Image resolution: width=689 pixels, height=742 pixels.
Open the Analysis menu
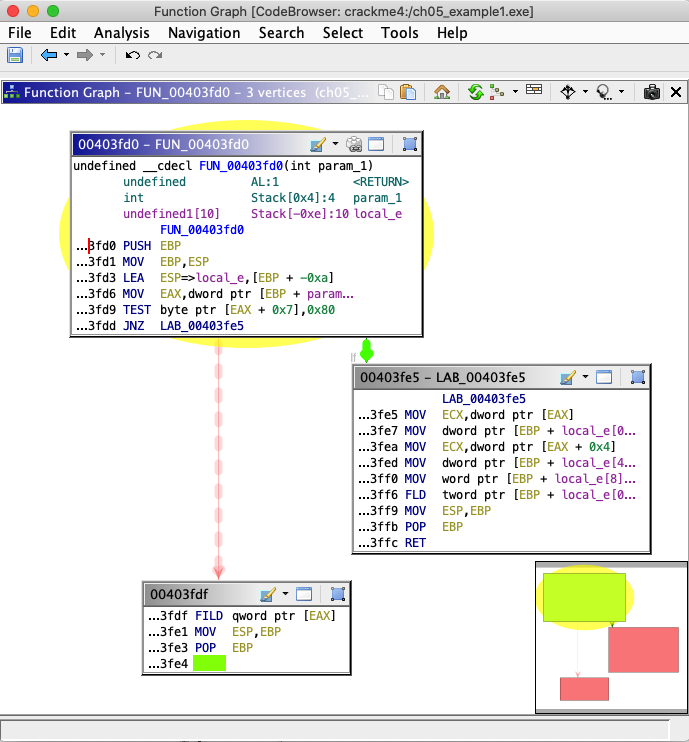click(122, 32)
